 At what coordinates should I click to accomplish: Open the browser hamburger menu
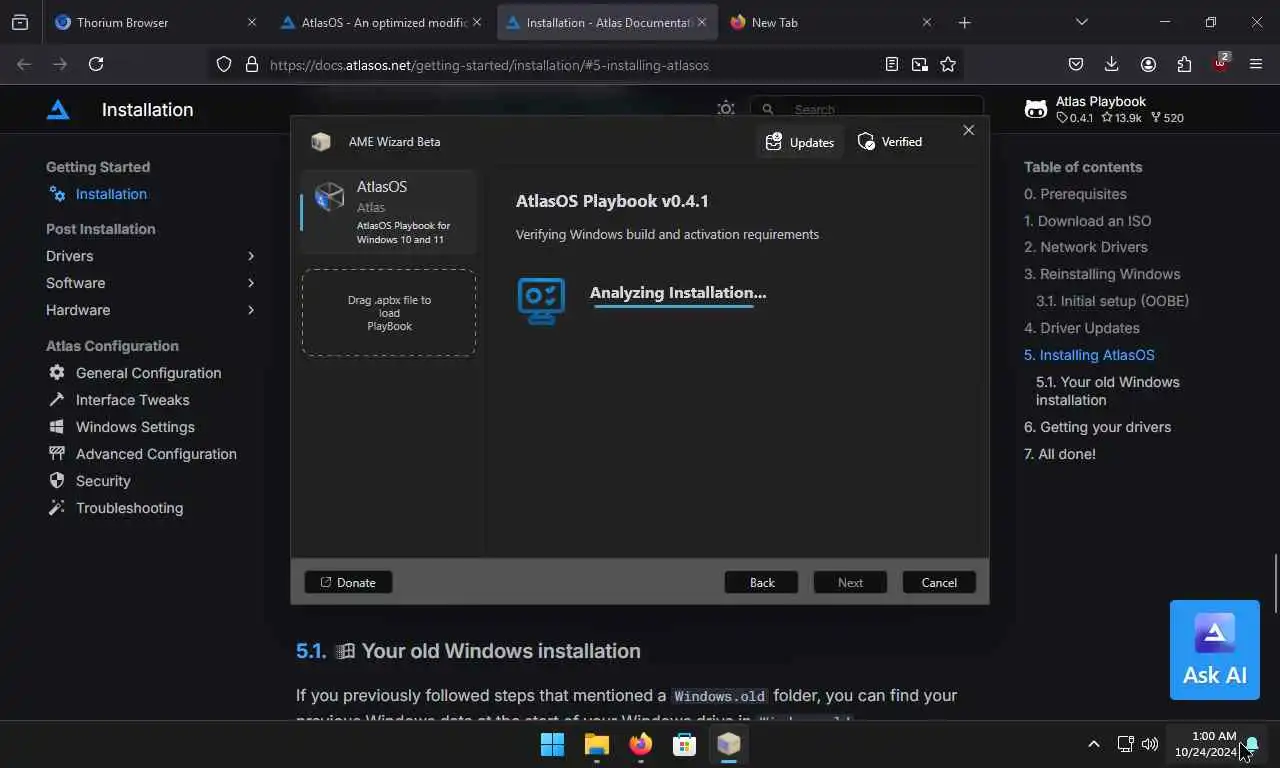[x=1256, y=64]
